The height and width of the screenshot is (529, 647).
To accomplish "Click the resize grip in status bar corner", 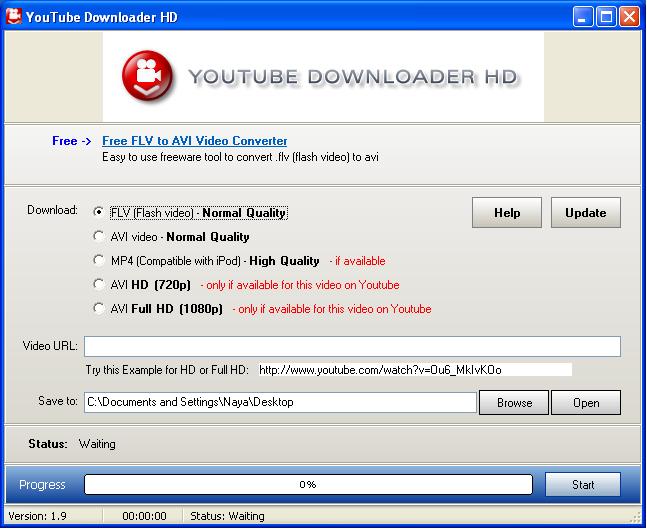I will click(636, 518).
